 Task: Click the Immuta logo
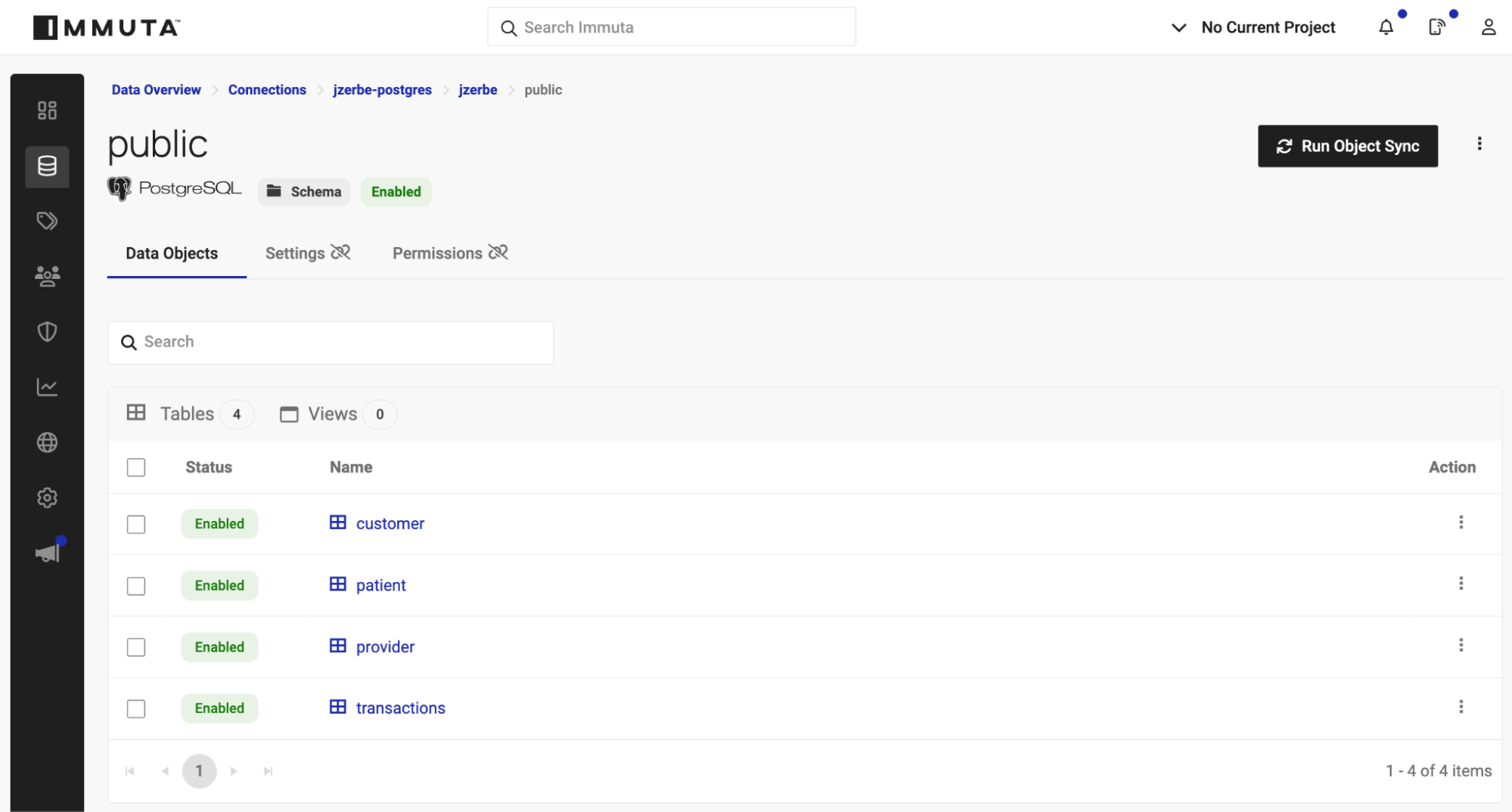tap(107, 27)
